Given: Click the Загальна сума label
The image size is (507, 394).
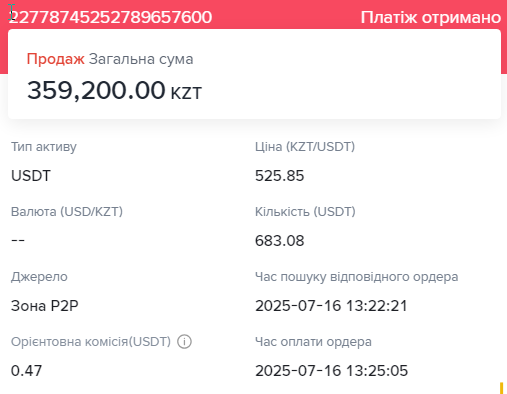Looking at the screenshot, I should [x=141, y=59].
